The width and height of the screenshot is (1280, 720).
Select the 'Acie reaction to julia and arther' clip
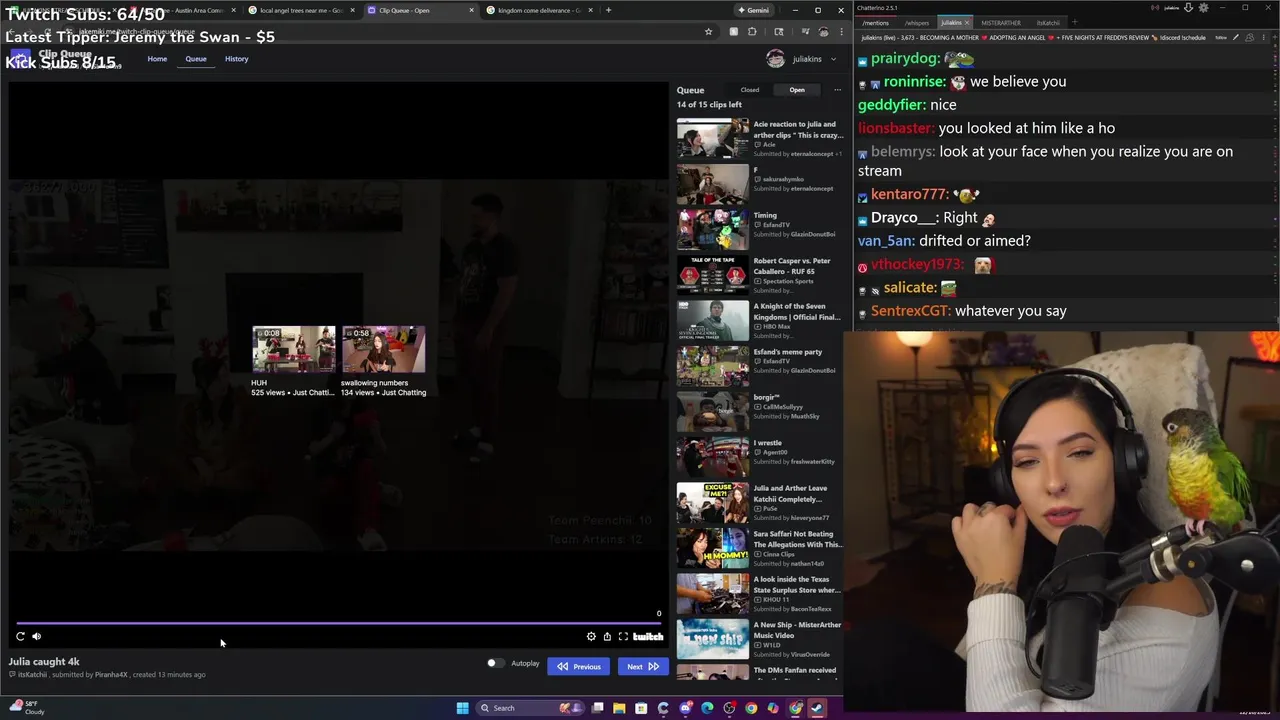(760, 139)
